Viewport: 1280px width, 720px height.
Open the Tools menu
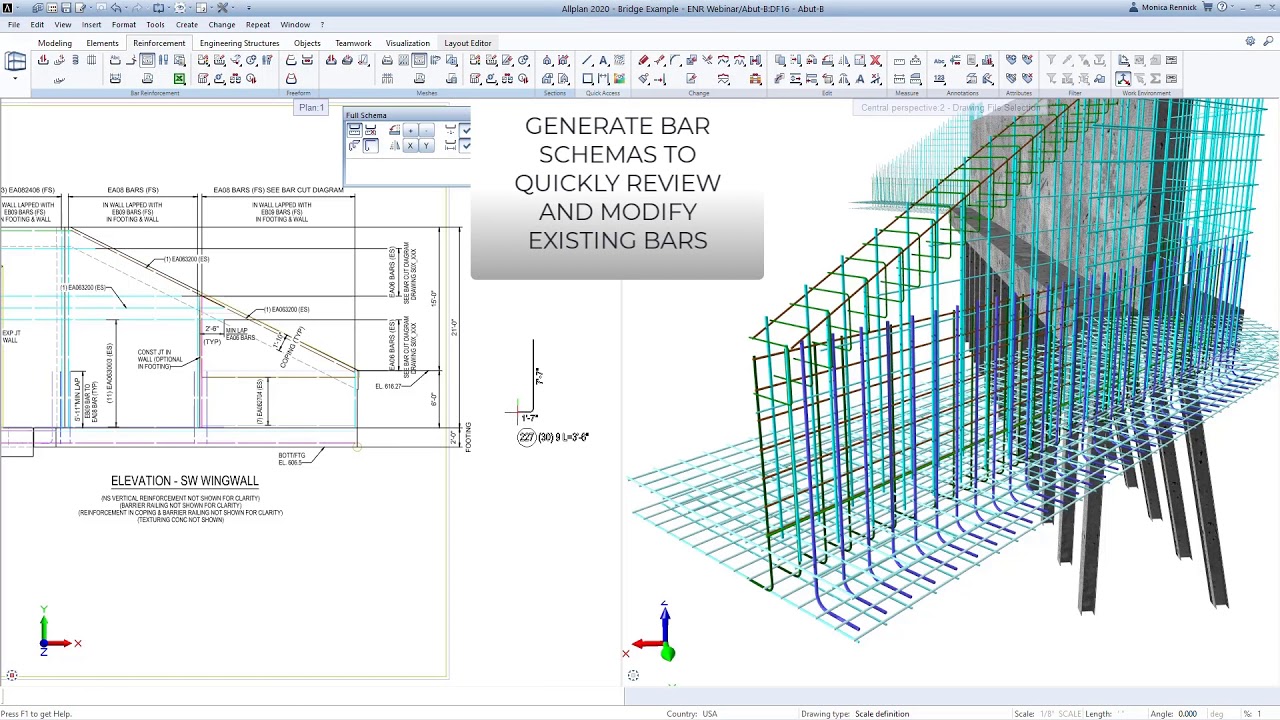tap(155, 24)
